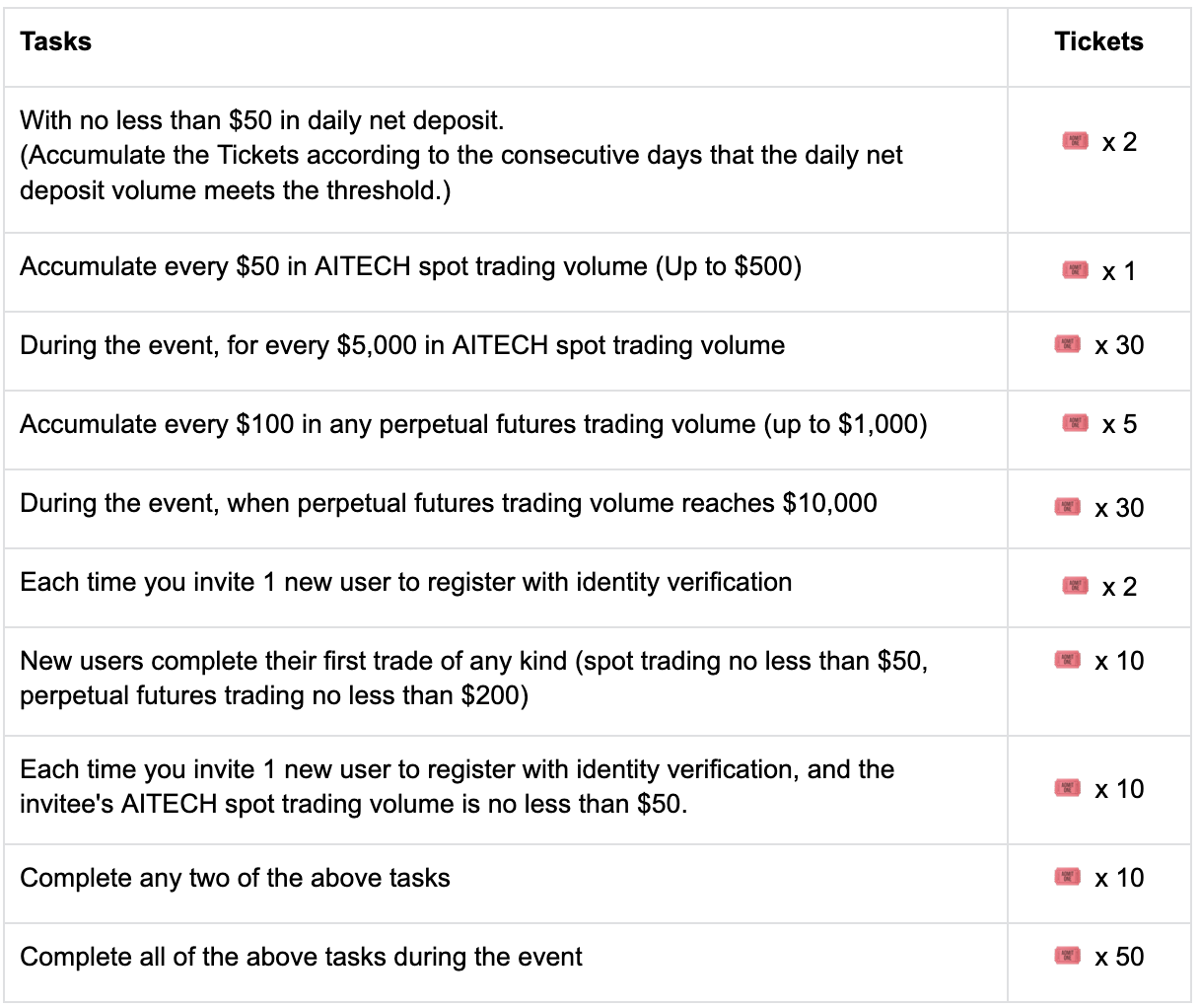Click ticket icon for invitee's AITECH spot volume
Viewport: 1201px width, 1008px height.
click(x=1067, y=788)
